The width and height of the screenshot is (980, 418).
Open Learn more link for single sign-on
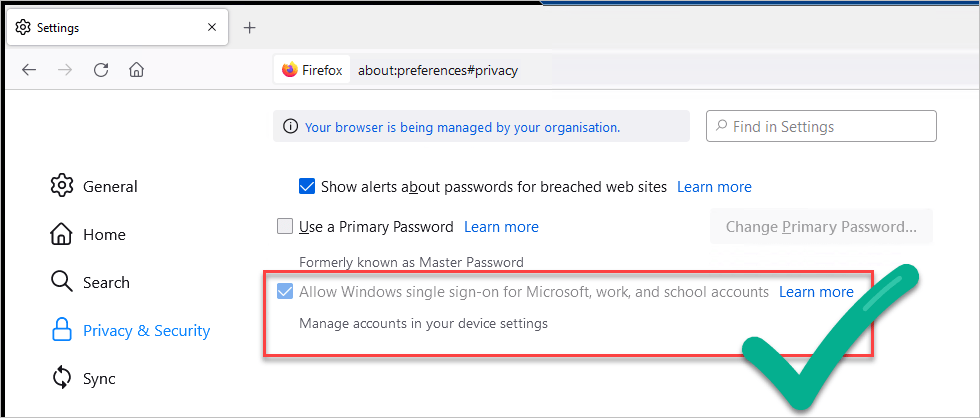(x=816, y=292)
